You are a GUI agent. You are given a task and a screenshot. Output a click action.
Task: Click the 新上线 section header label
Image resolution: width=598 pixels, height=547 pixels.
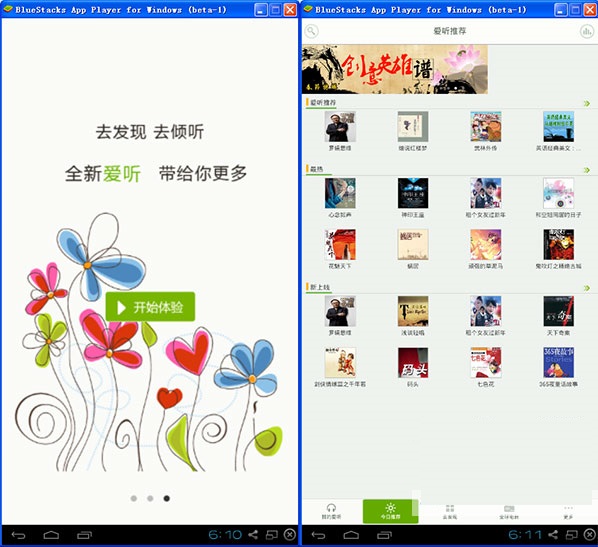pos(320,287)
